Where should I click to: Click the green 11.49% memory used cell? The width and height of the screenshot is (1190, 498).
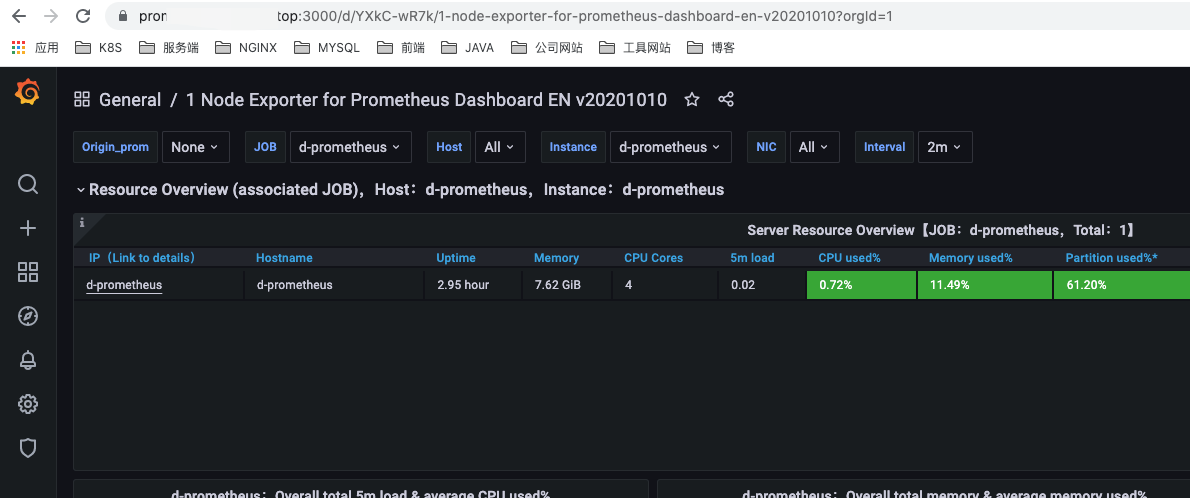point(985,285)
